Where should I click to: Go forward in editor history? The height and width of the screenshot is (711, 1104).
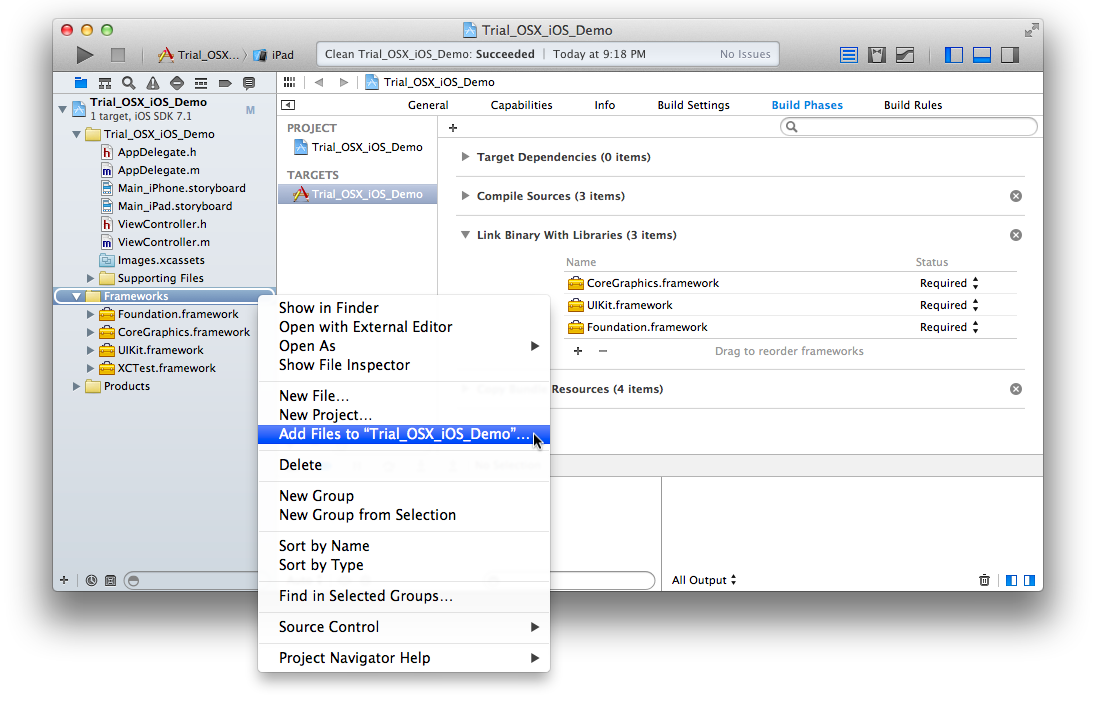(x=344, y=82)
